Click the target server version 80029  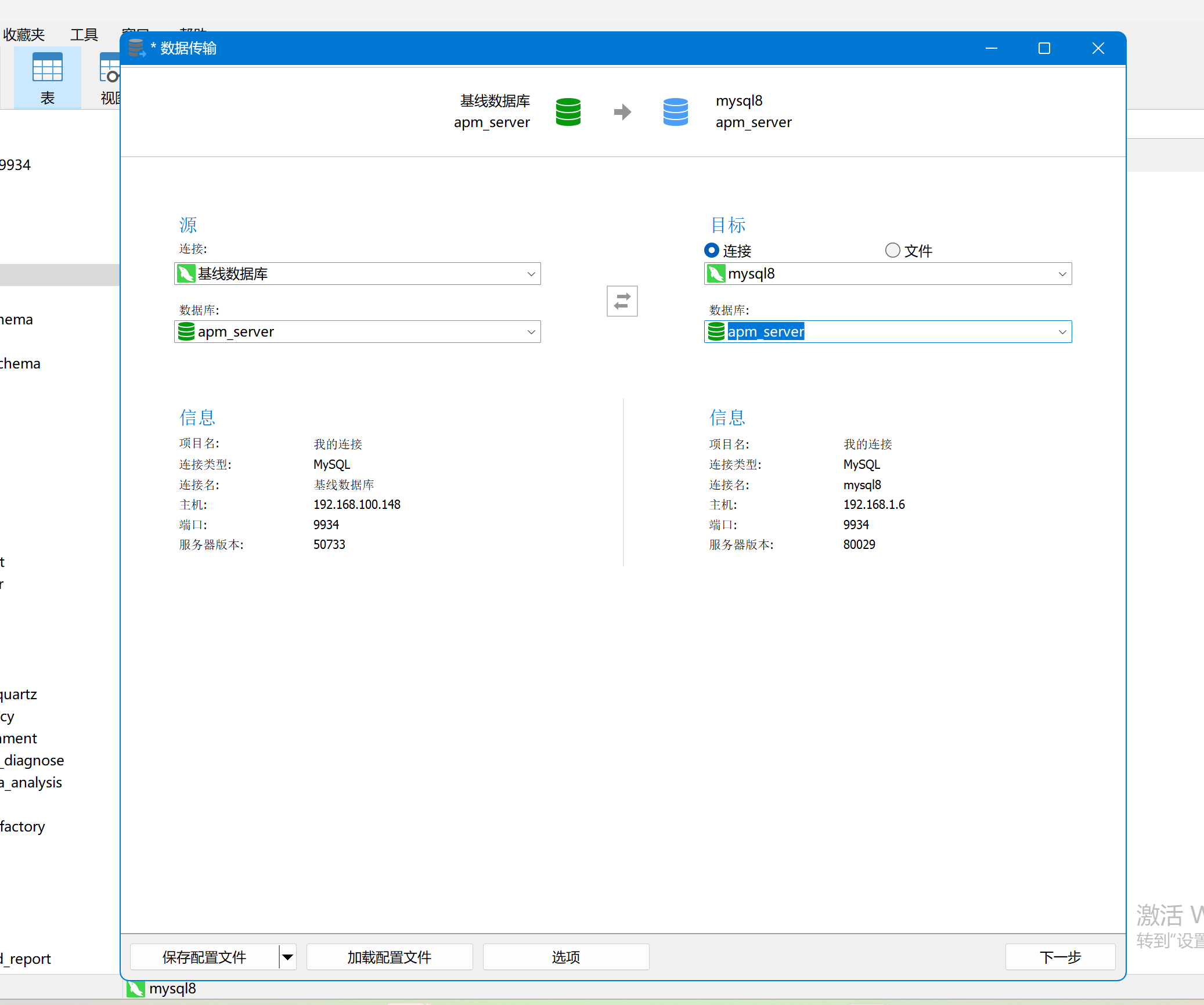[x=859, y=545]
